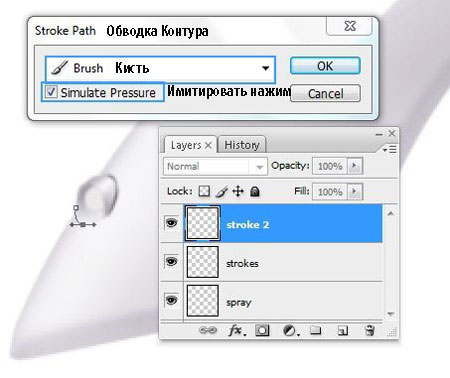Lock image pixels brush icon

(221, 192)
